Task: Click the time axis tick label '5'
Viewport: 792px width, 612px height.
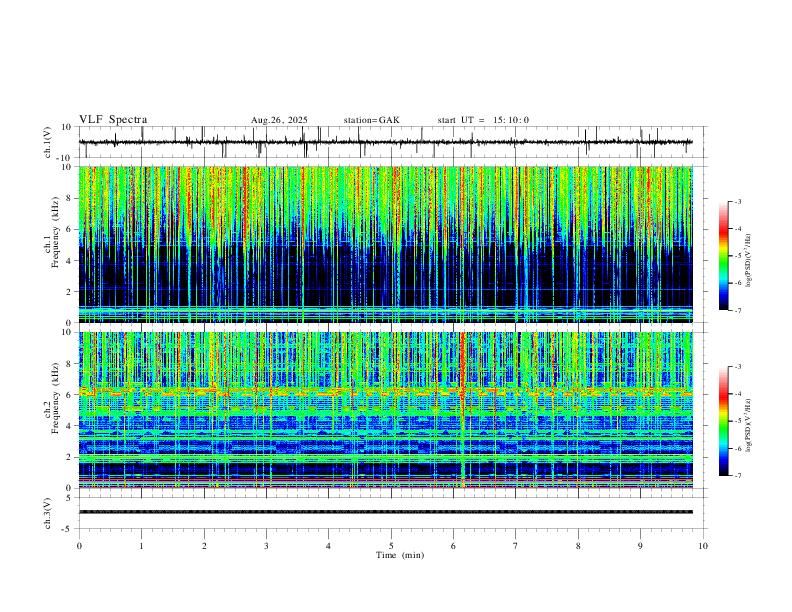Action: [391, 546]
